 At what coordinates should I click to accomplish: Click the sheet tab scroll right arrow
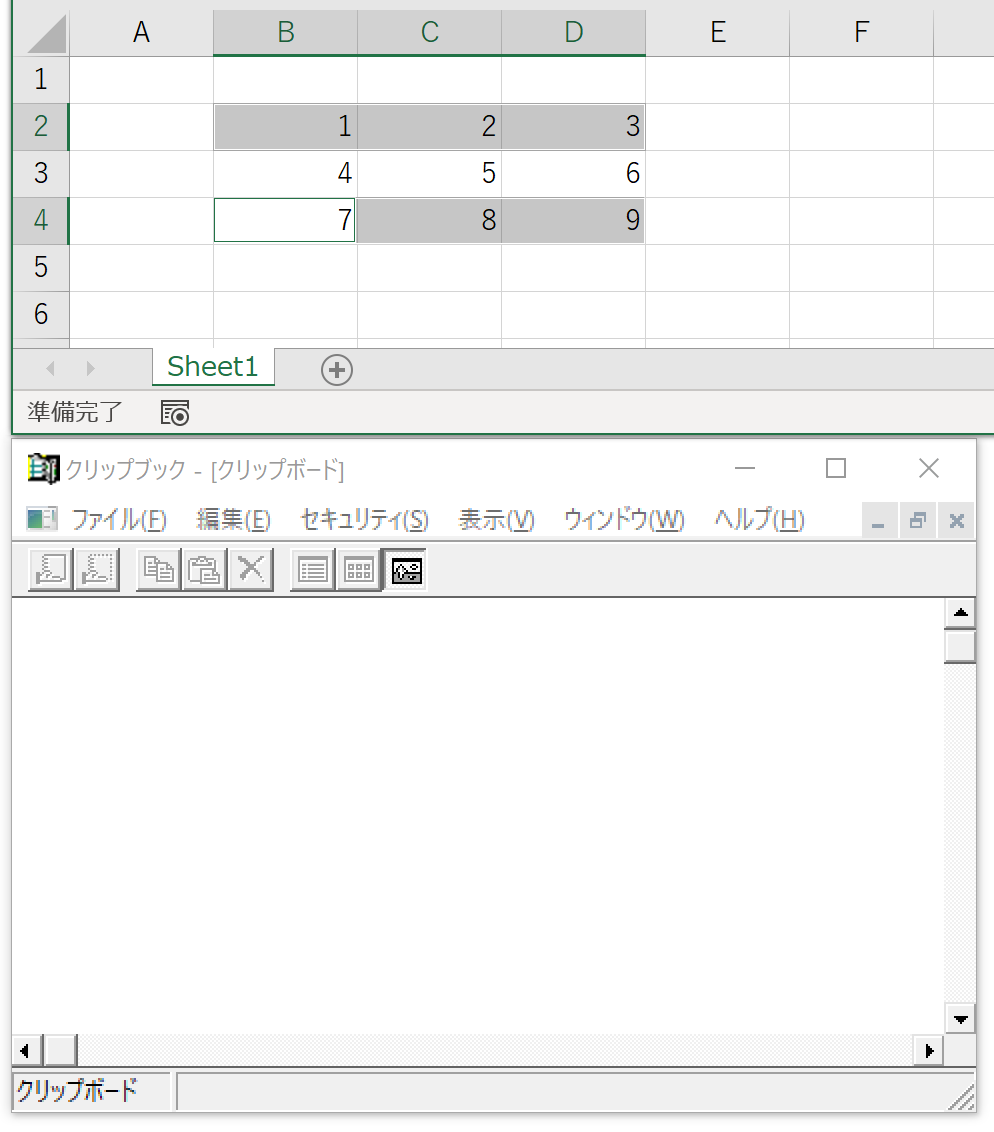[x=90, y=369]
